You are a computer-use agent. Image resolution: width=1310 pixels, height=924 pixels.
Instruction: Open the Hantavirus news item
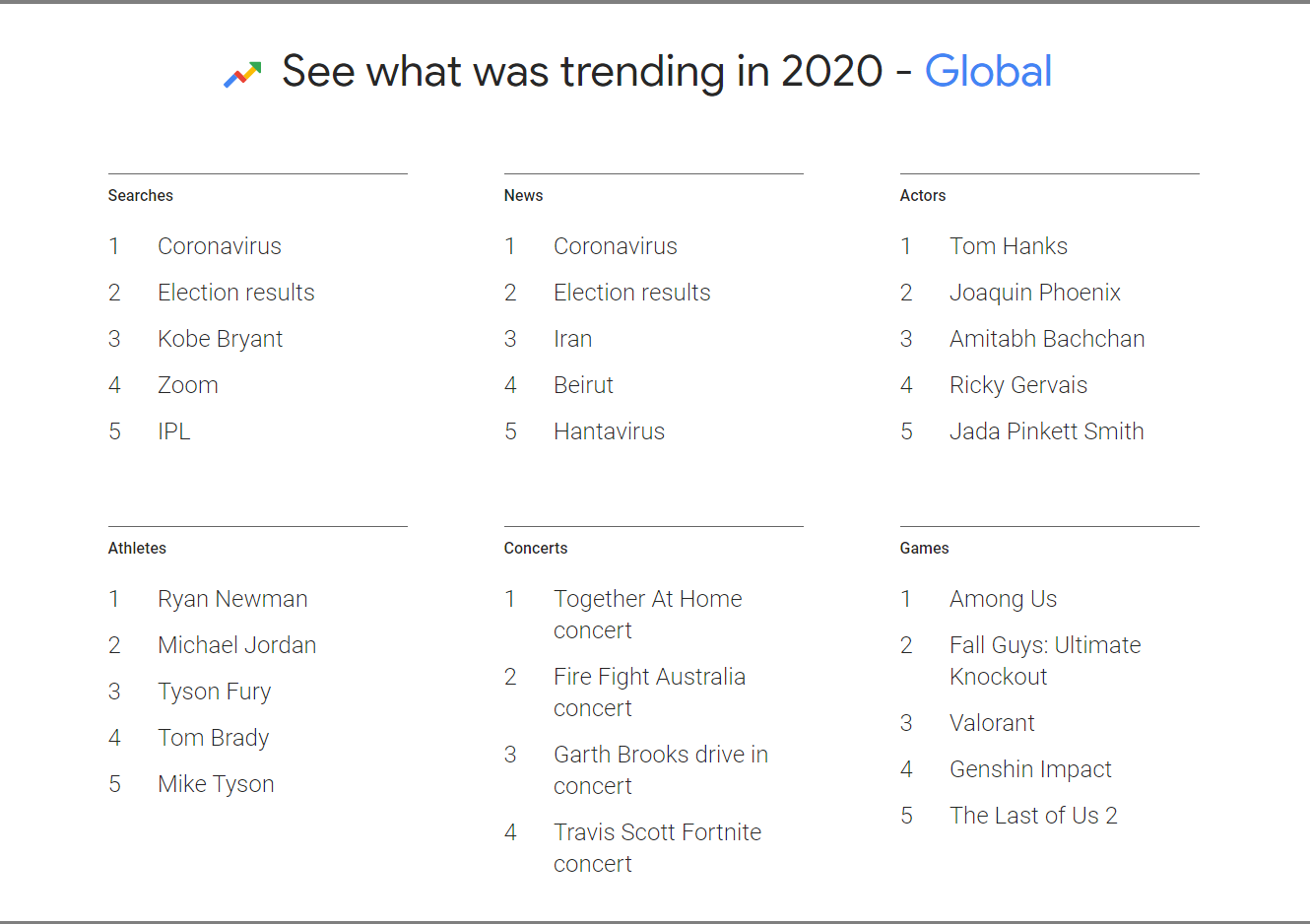(x=609, y=430)
